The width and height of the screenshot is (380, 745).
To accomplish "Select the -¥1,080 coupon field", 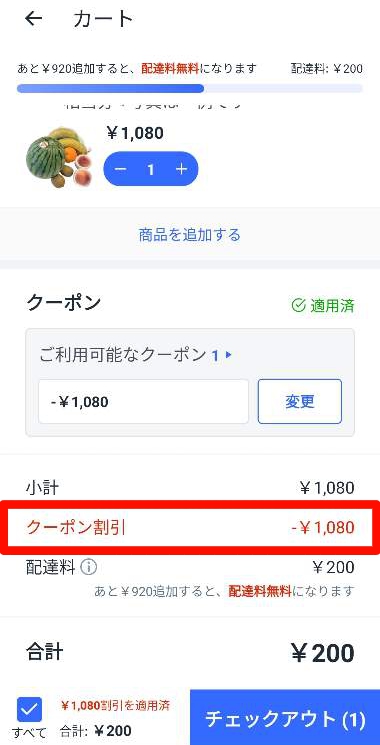I will click(x=143, y=401).
